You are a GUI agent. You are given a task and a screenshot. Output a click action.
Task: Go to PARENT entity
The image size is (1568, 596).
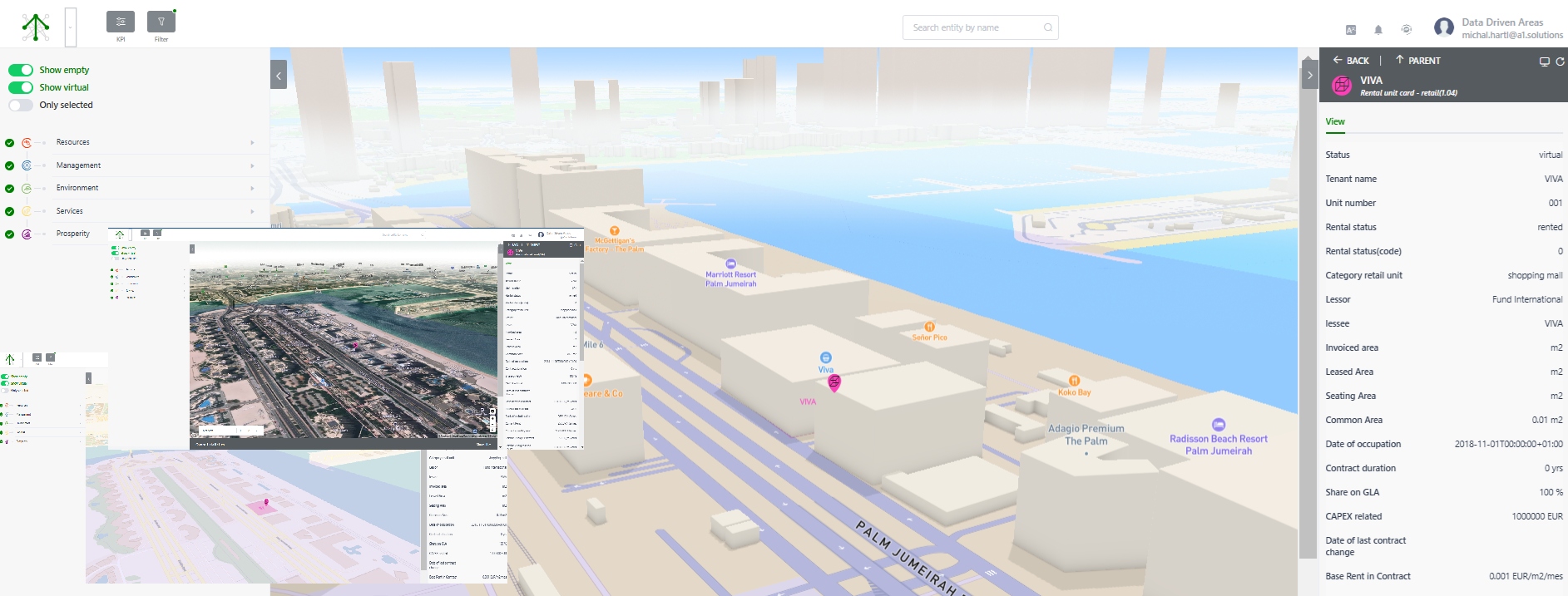click(x=1418, y=61)
